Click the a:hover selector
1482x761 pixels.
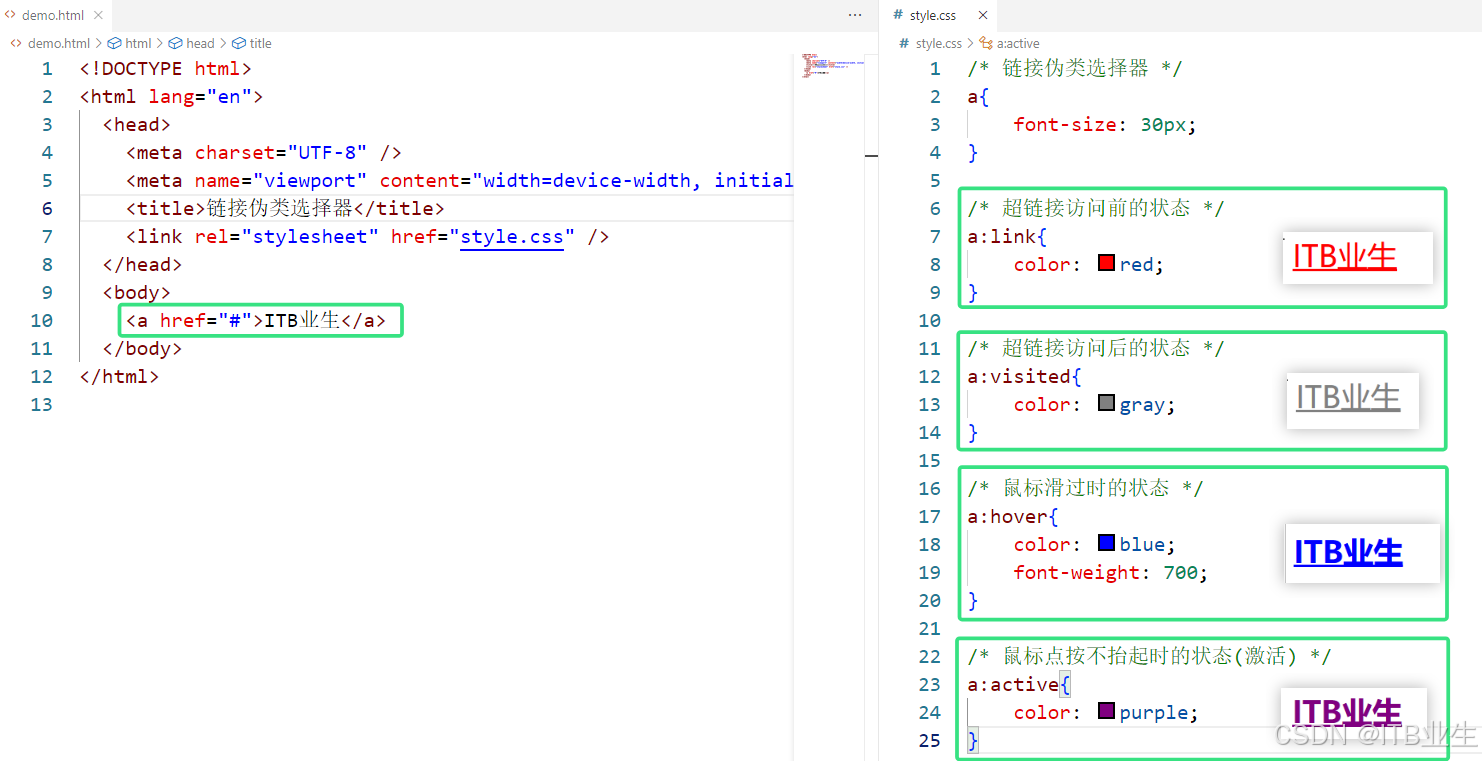click(1008, 517)
